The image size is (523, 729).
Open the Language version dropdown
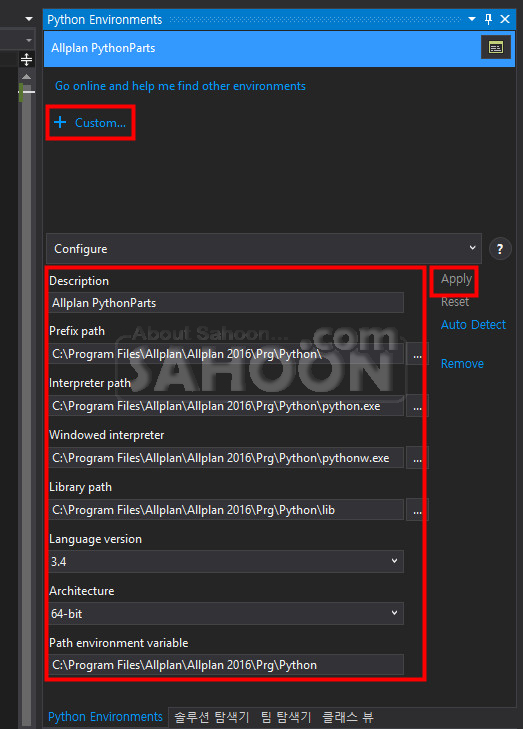click(226, 562)
